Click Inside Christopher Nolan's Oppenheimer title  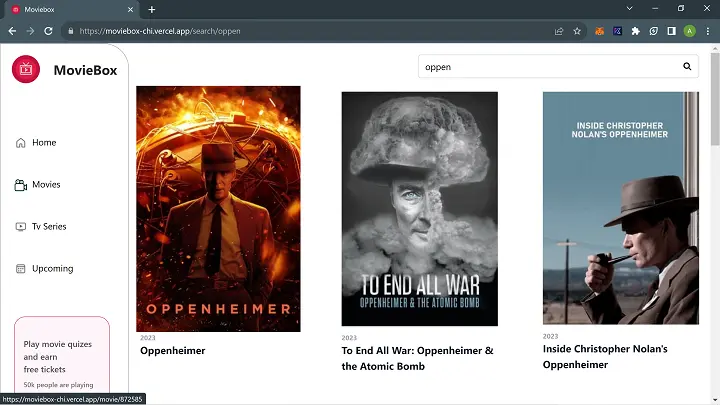click(x=605, y=357)
